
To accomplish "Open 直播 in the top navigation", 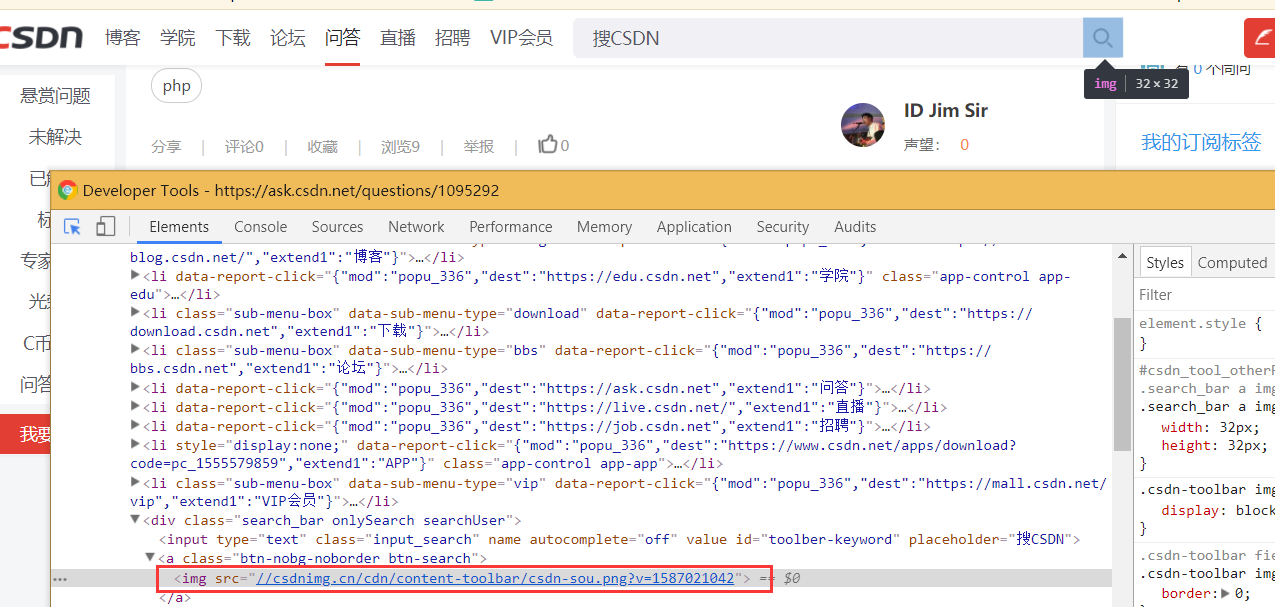I will coord(398,38).
